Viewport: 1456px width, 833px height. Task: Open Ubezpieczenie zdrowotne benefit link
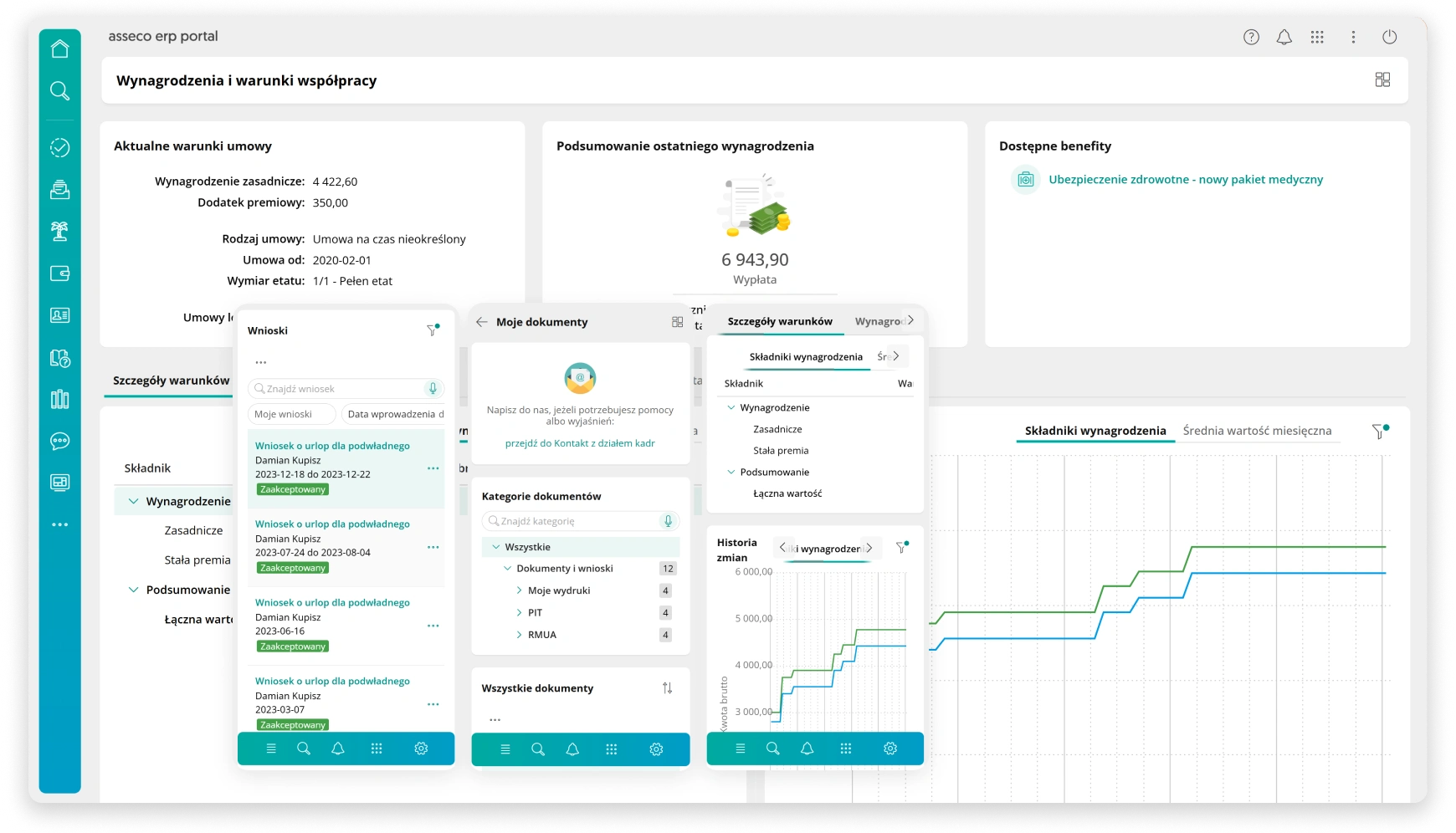click(x=1185, y=180)
